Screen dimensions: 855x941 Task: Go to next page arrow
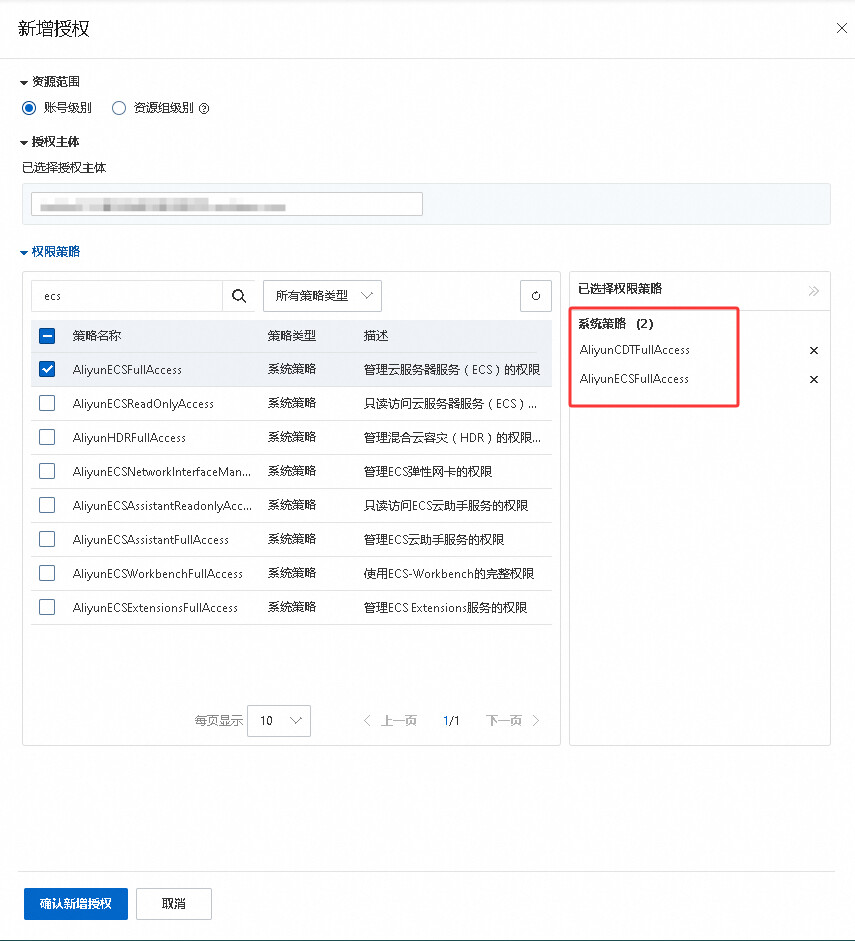[536, 721]
